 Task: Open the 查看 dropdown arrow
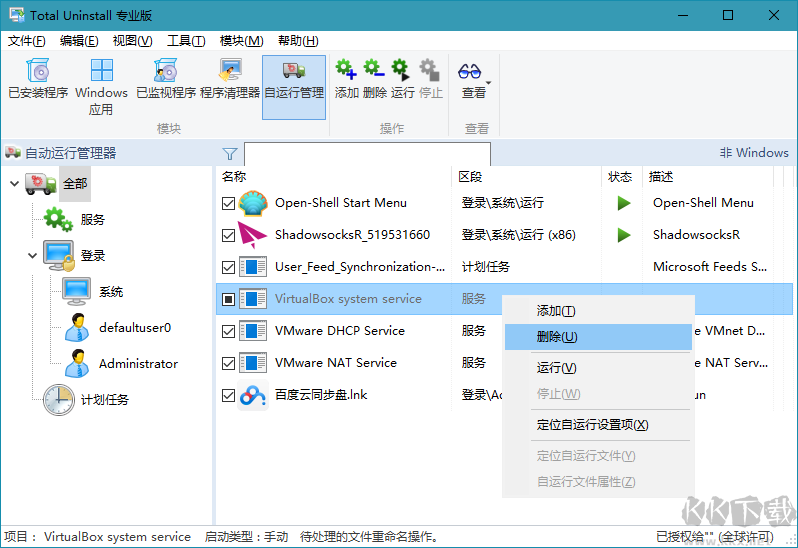point(489,83)
